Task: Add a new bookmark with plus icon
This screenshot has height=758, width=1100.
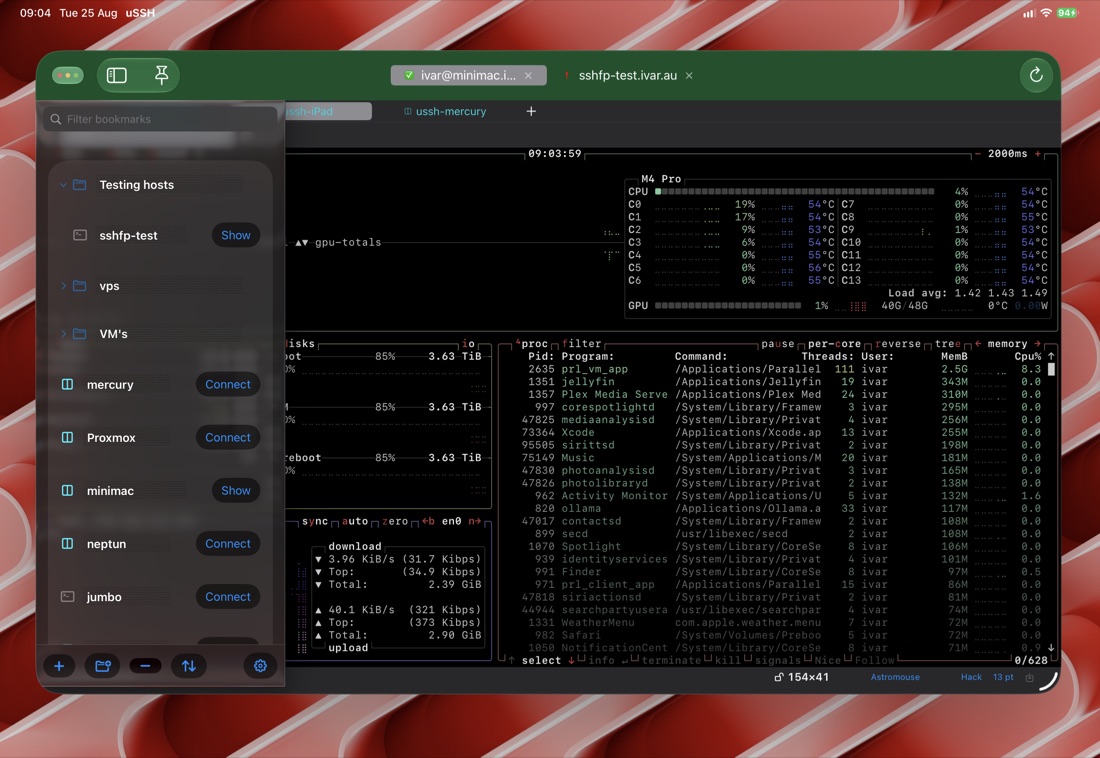Action: [x=59, y=666]
